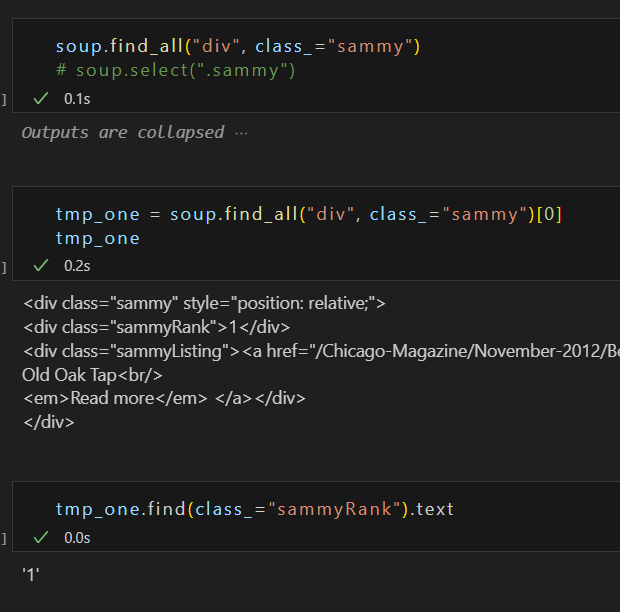Image resolution: width=620 pixels, height=612 pixels.
Task: Click the position: relative div output line
Action: tap(204, 303)
